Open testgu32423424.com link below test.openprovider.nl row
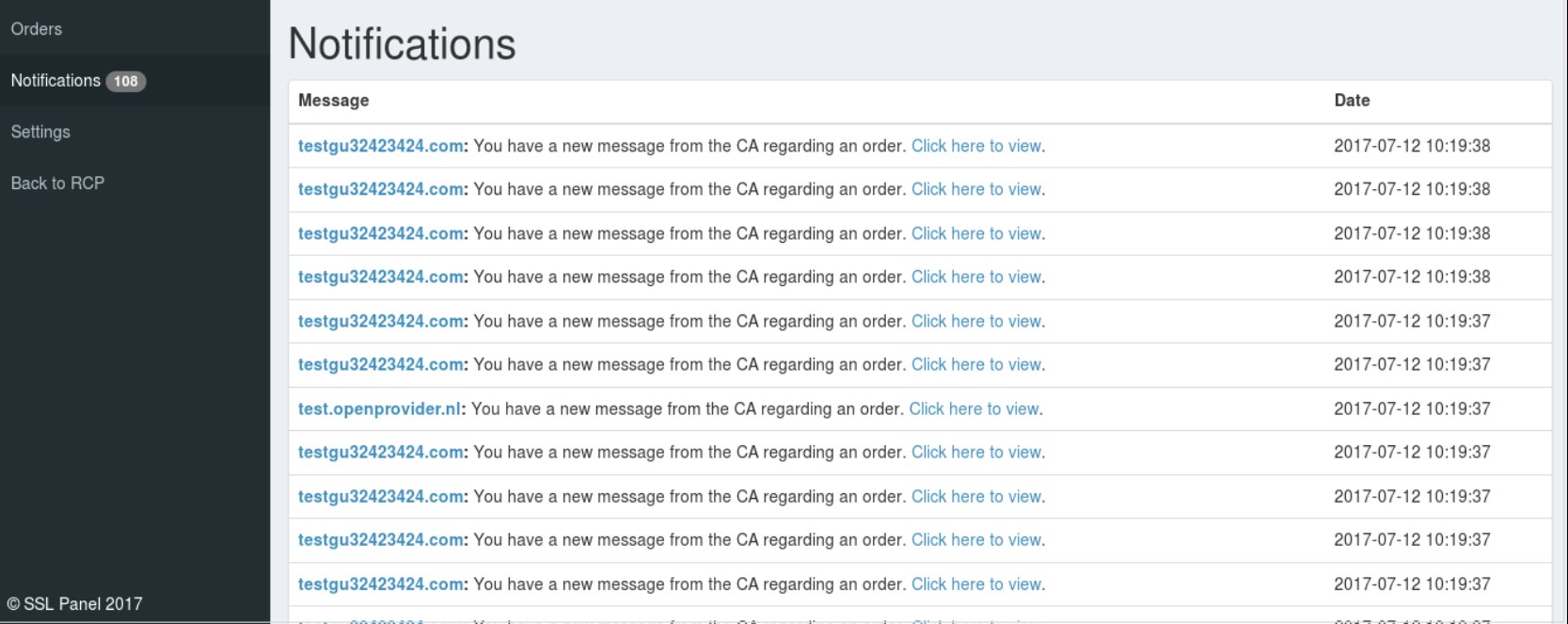Viewport: 1568px width, 624px height. (x=381, y=452)
